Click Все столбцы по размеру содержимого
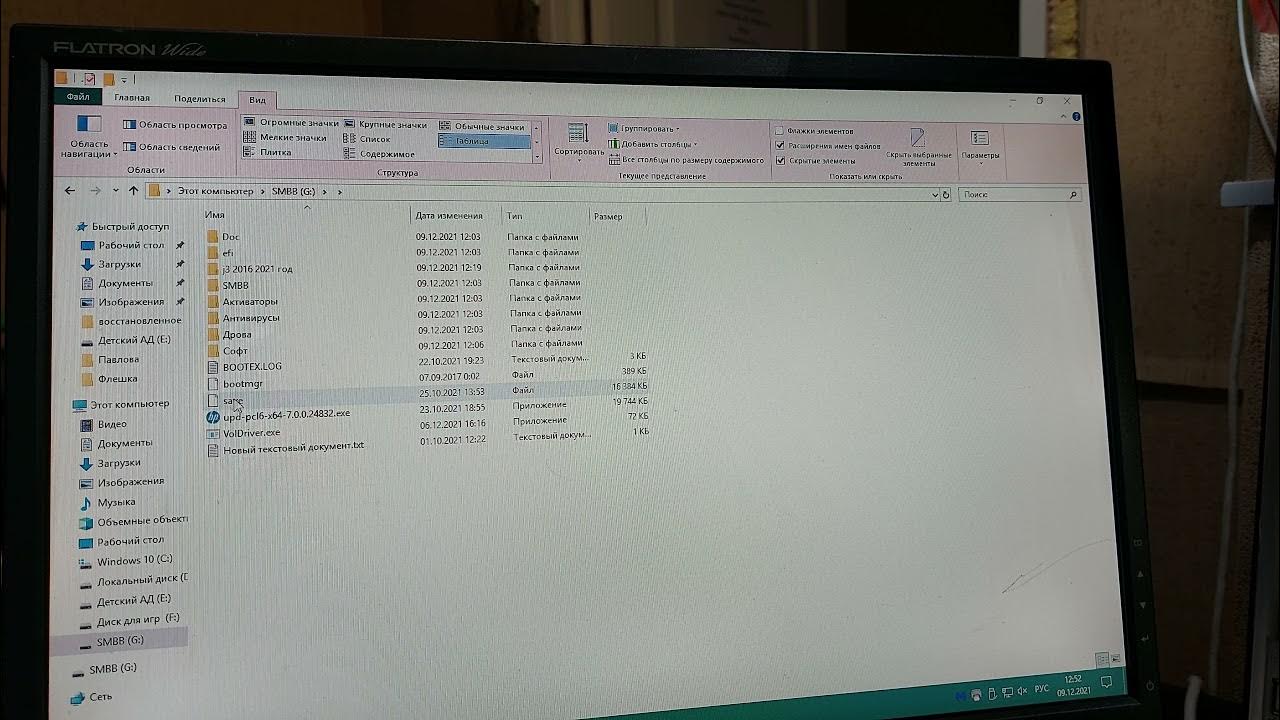The width and height of the screenshot is (1280, 720). [685, 160]
